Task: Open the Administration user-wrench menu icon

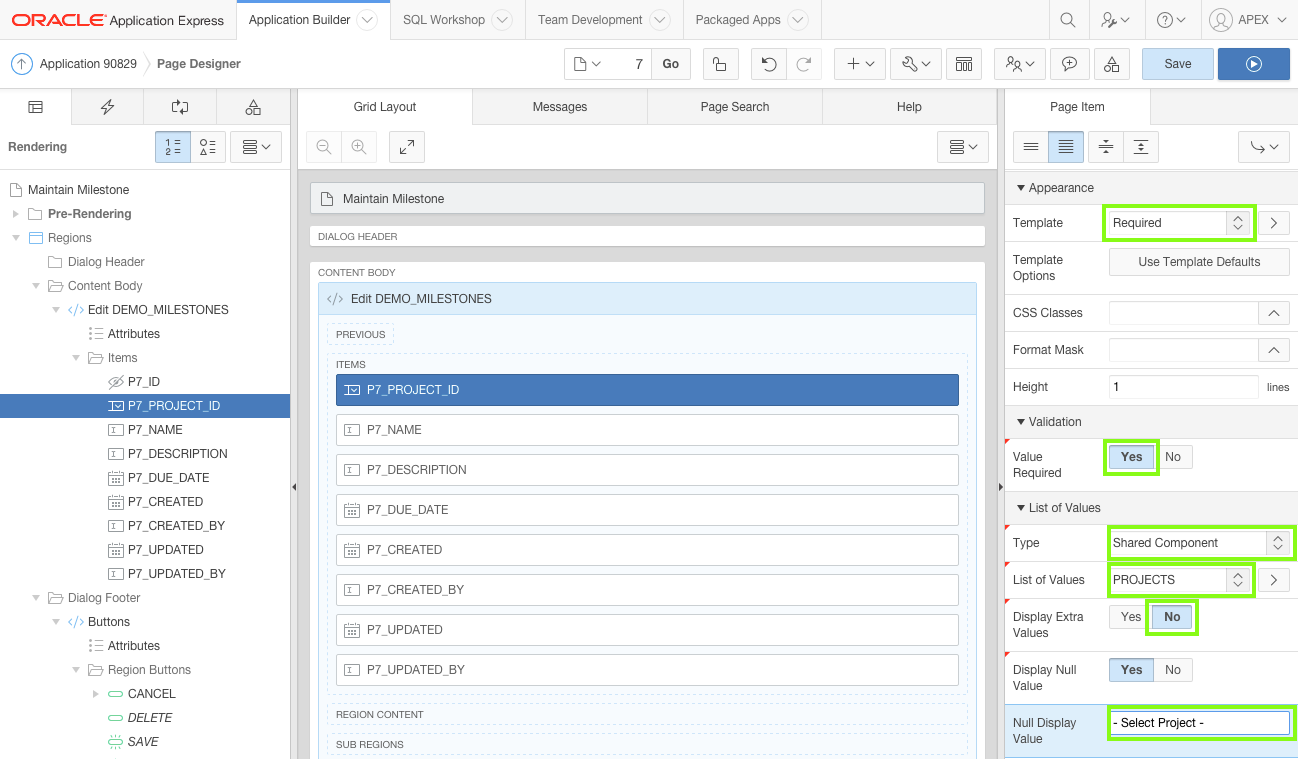Action: (x=1115, y=20)
